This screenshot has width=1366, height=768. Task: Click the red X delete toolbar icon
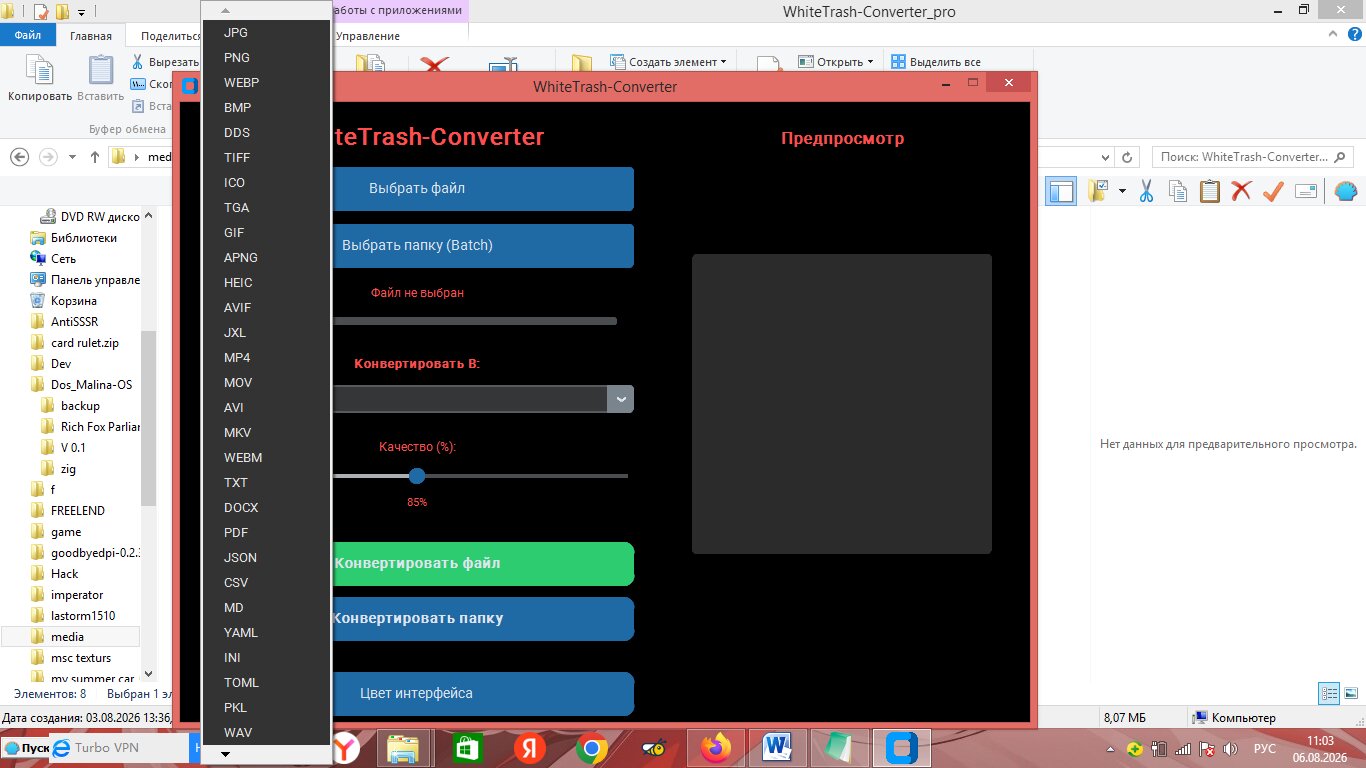point(1241,191)
